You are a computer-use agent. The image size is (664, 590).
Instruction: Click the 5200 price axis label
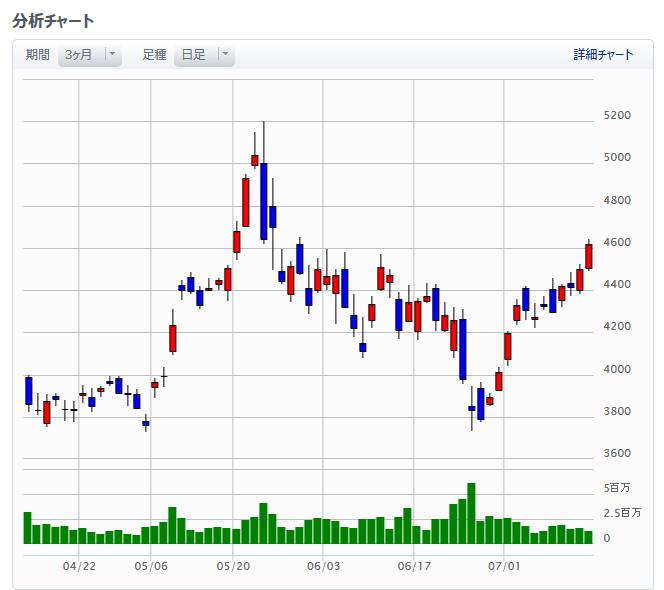(617, 116)
